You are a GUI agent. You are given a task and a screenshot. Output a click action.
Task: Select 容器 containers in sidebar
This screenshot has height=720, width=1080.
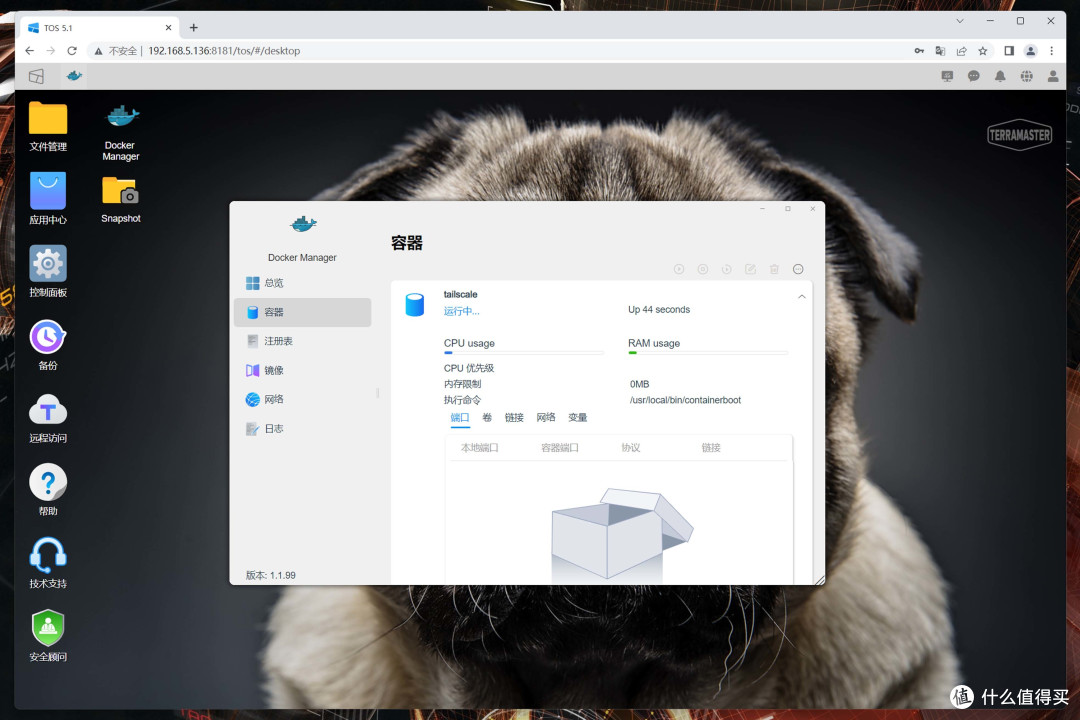click(302, 312)
